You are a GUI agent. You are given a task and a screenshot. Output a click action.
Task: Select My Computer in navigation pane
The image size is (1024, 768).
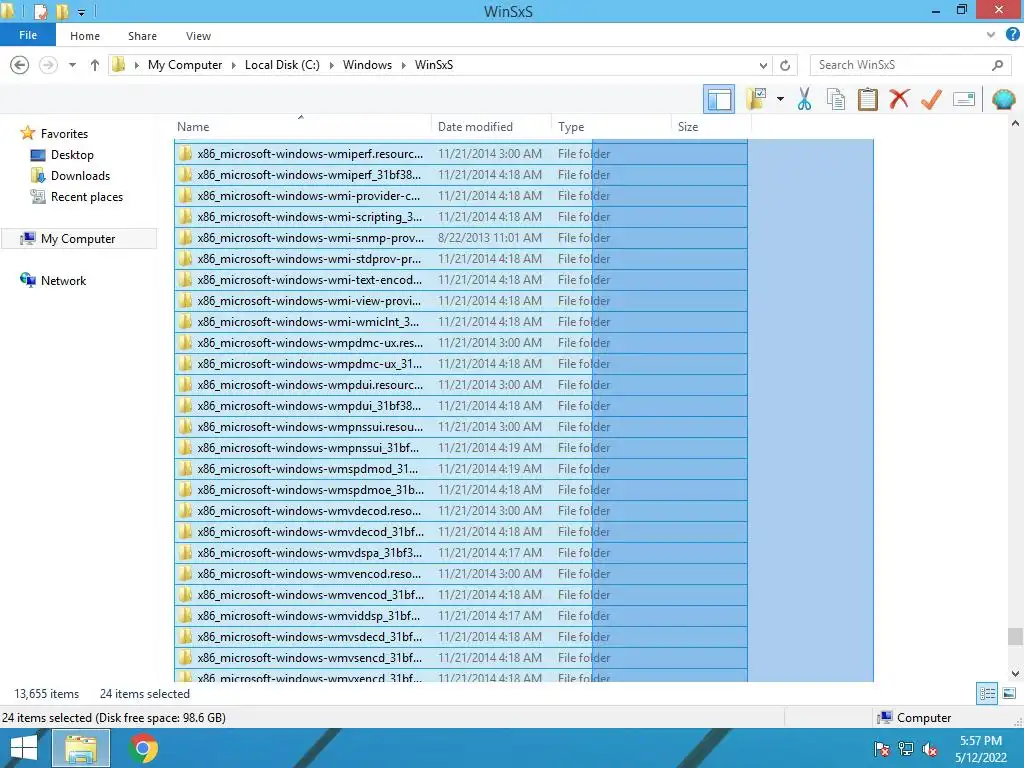click(x=78, y=238)
